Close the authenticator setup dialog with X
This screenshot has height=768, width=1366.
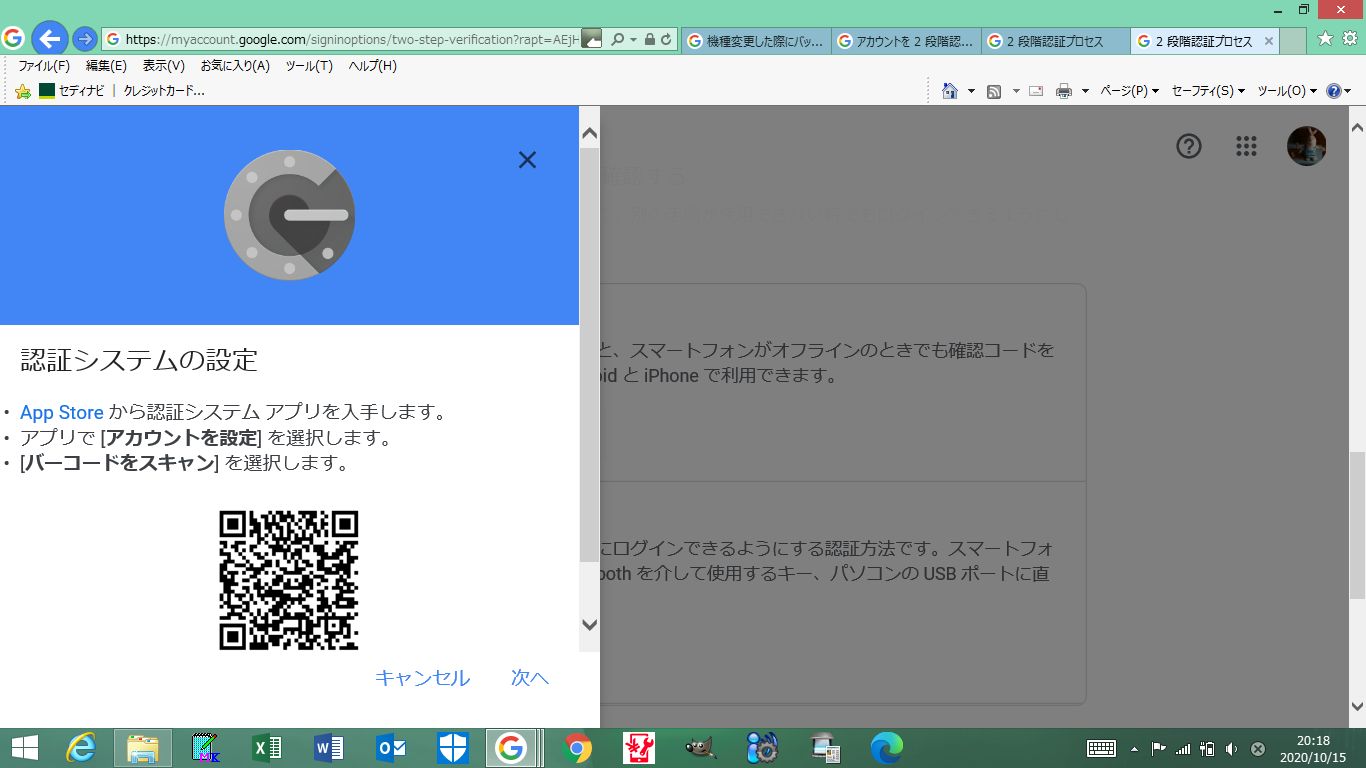click(x=527, y=160)
